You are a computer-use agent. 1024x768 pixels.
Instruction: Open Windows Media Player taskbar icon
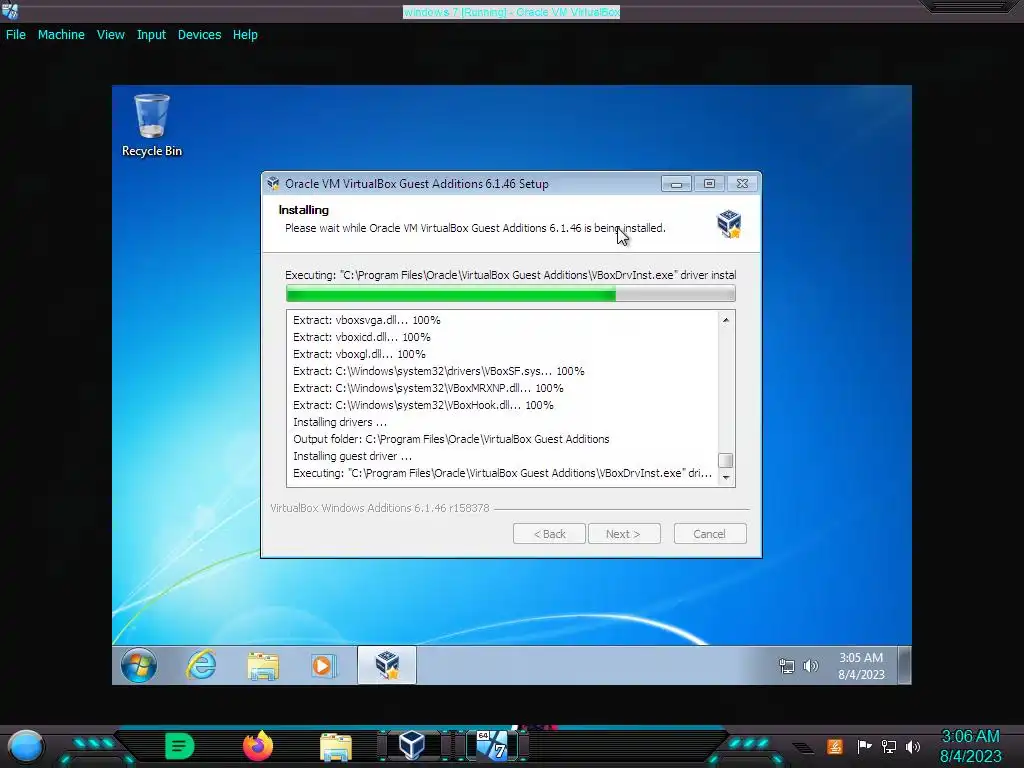click(x=324, y=665)
